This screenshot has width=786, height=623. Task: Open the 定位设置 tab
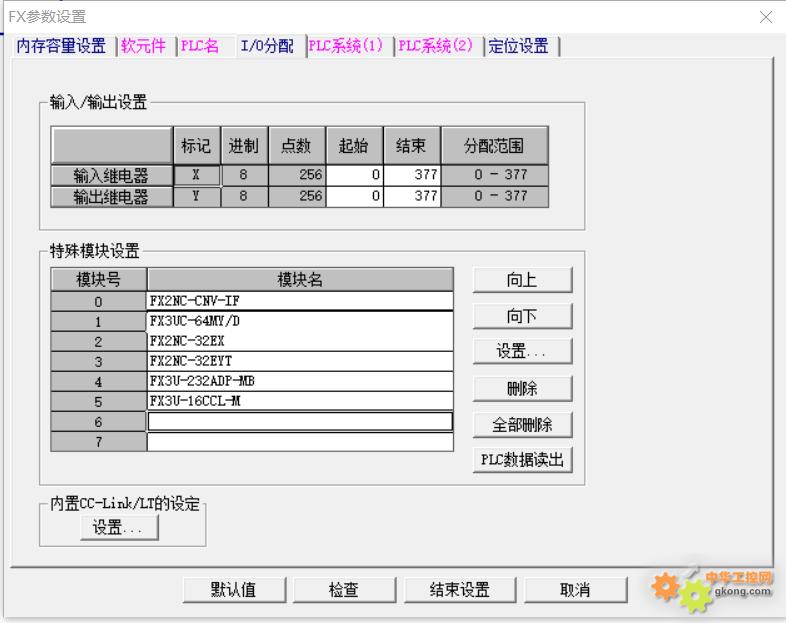518,46
